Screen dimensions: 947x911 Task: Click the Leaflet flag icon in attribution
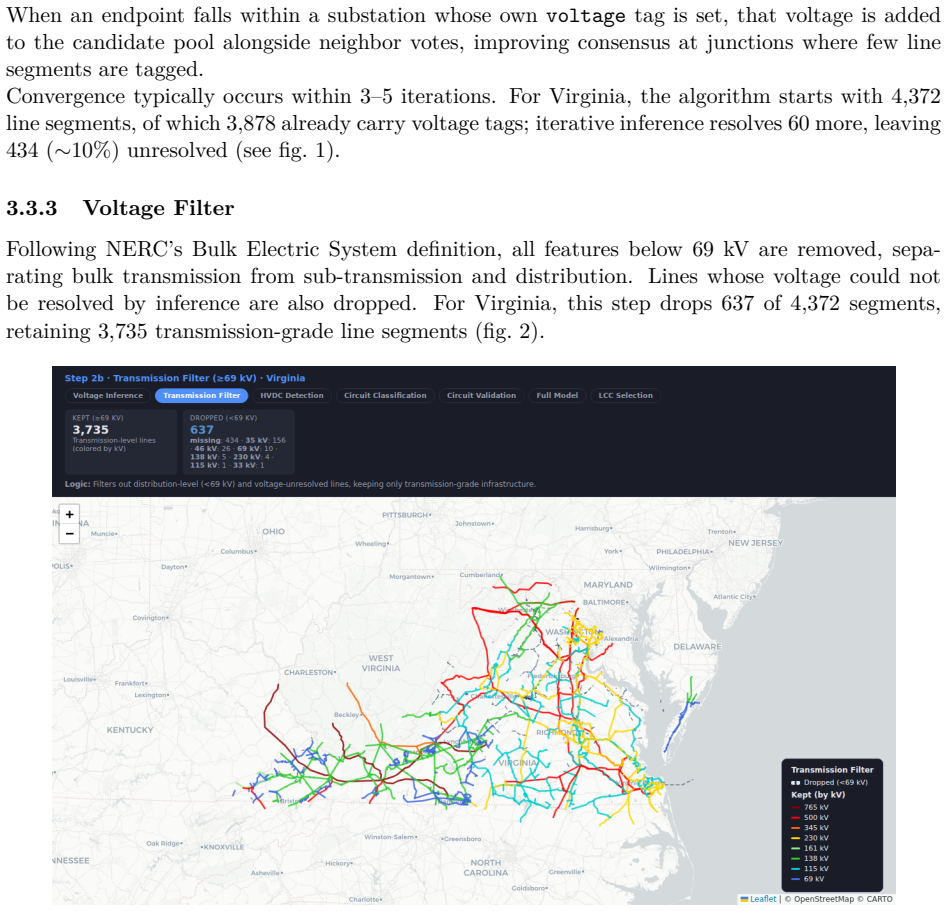click(744, 899)
